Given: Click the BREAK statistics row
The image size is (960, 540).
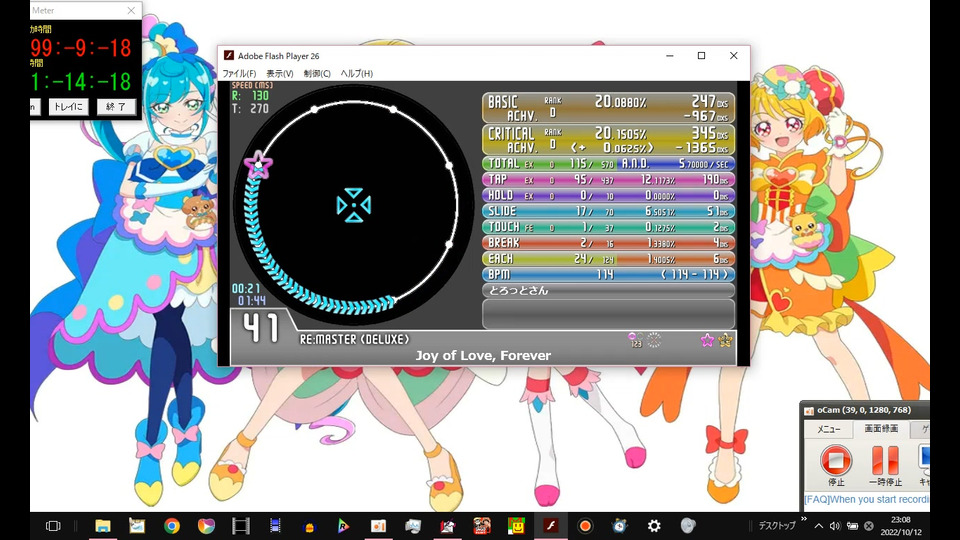Looking at the screenshot, I should pos(609,243).
